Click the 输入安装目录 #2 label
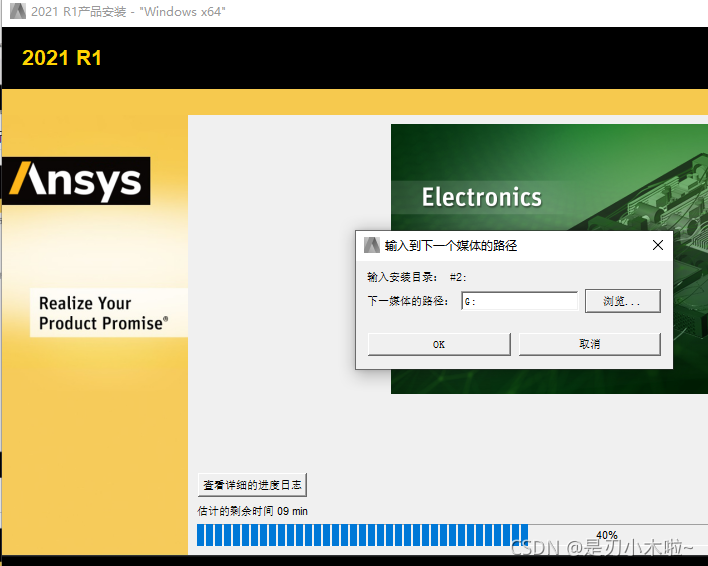This screenshot has height=566, width=708. click(x=417, y=277)
